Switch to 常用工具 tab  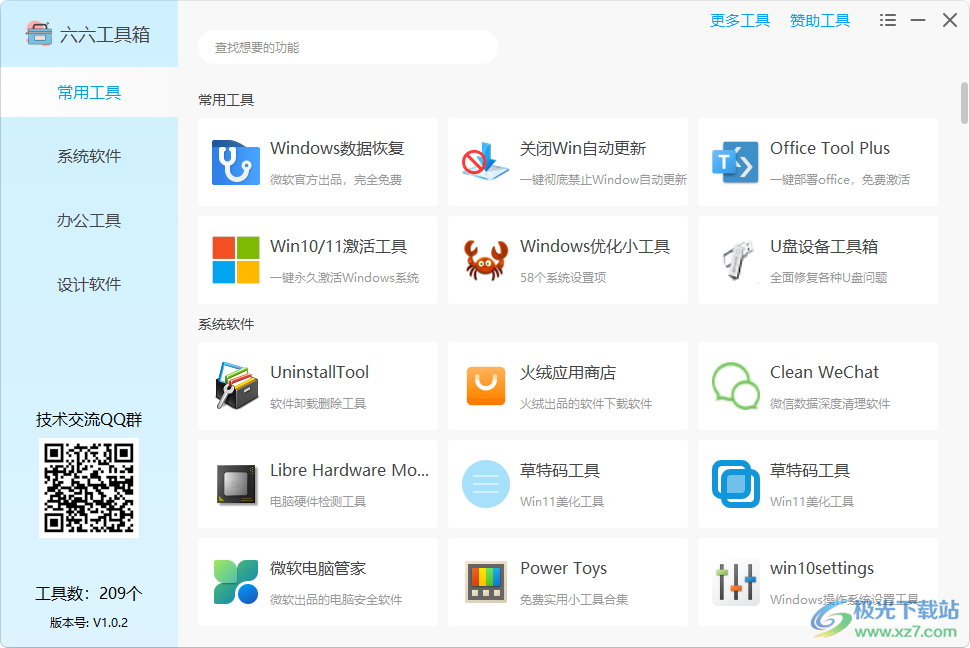click(89, 92)
